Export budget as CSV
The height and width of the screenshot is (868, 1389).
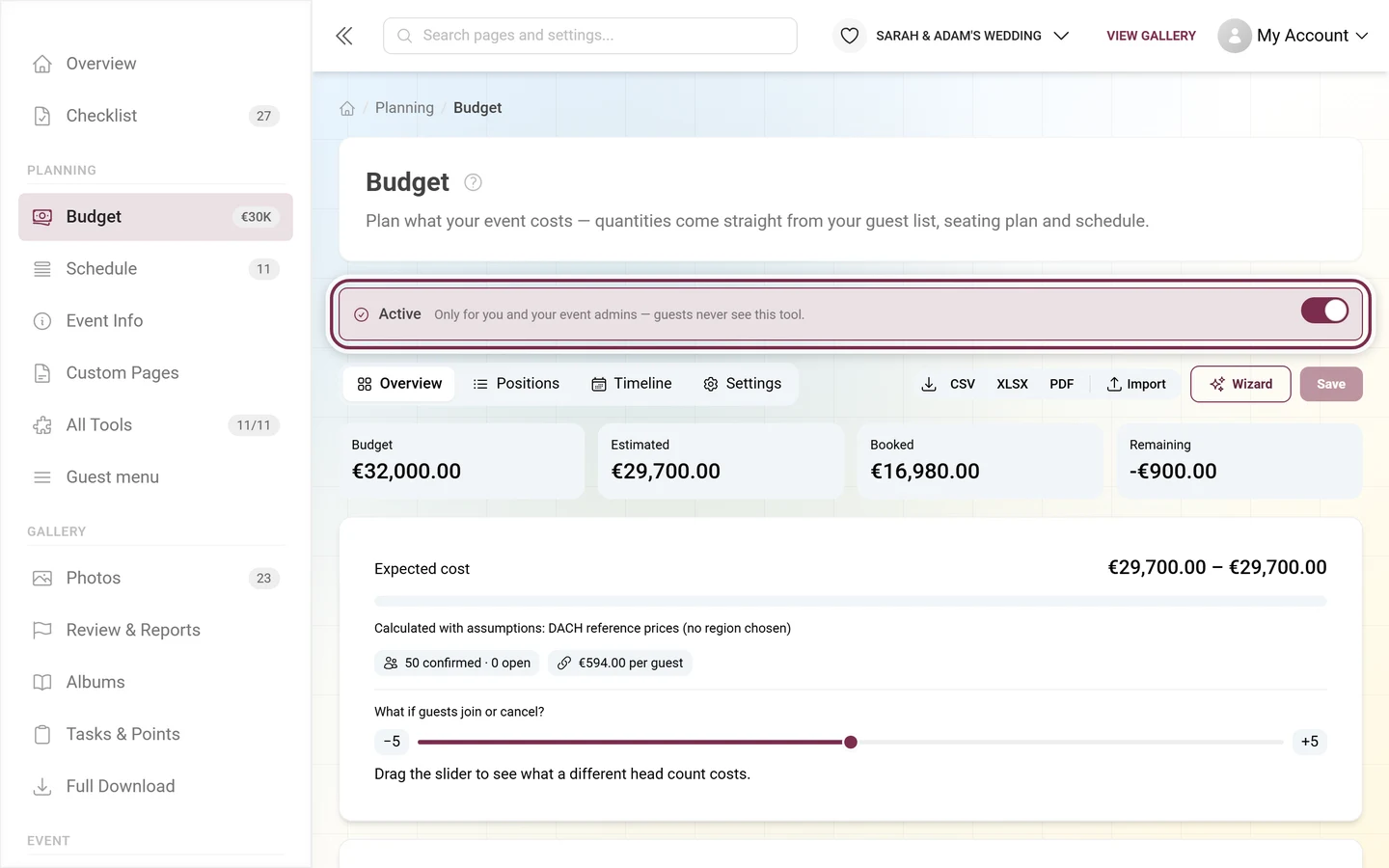962,384
